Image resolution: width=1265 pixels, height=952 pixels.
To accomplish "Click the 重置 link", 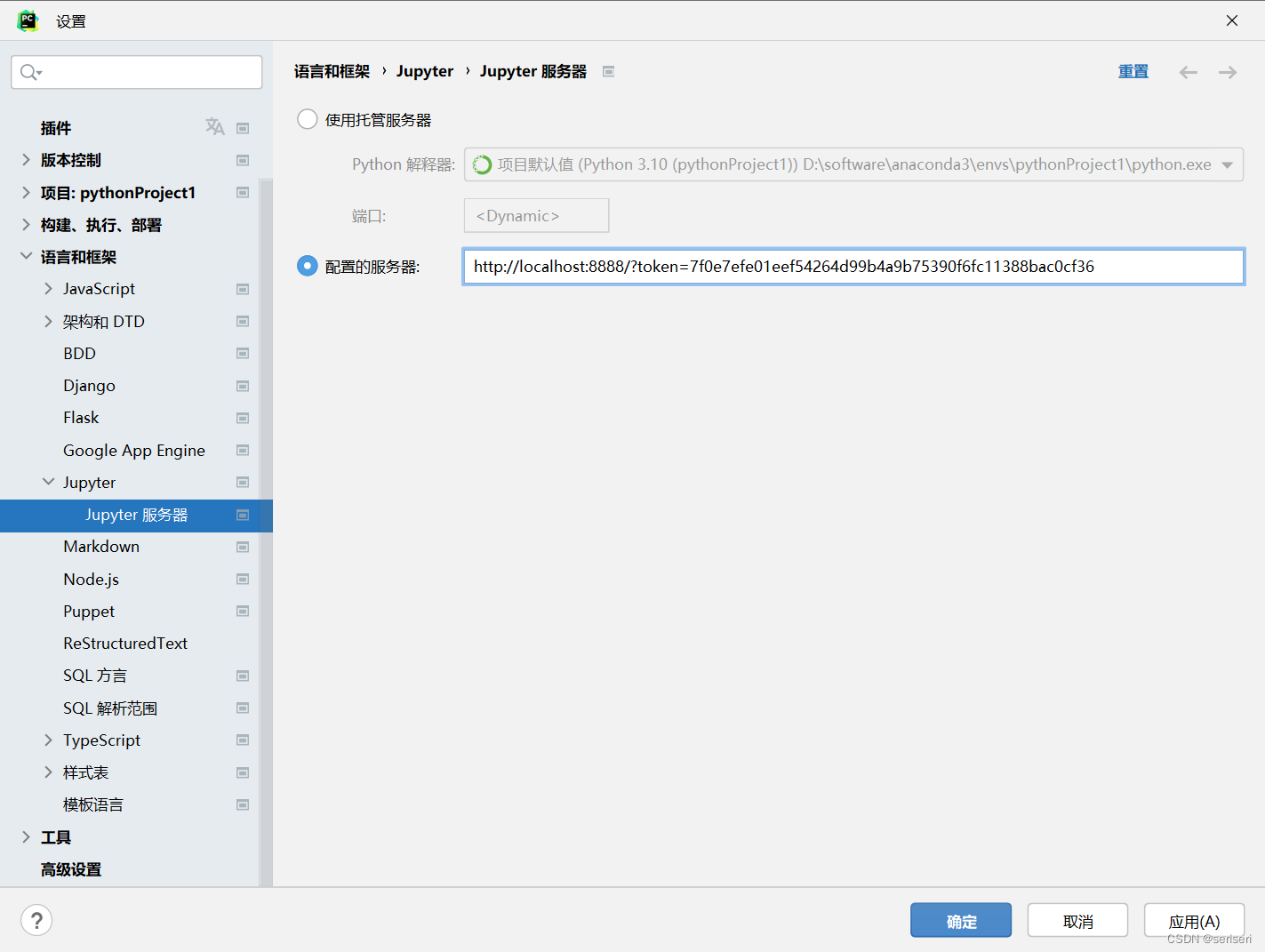I will pos(1133,71).
